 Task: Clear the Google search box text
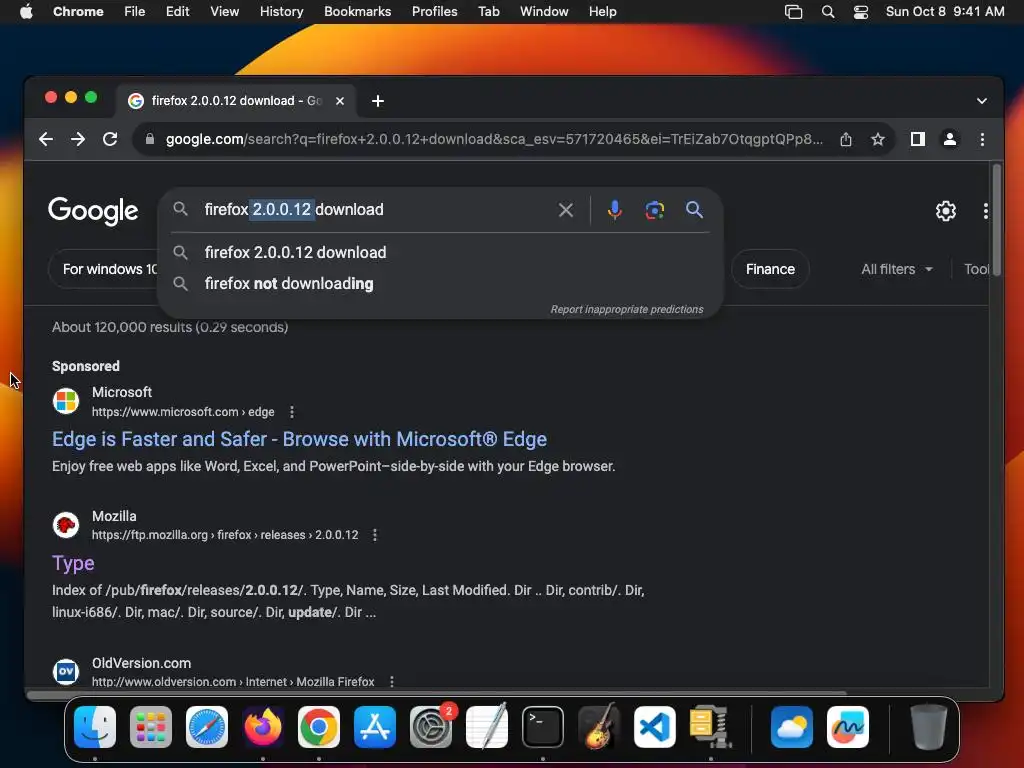[x=566, y=210]
